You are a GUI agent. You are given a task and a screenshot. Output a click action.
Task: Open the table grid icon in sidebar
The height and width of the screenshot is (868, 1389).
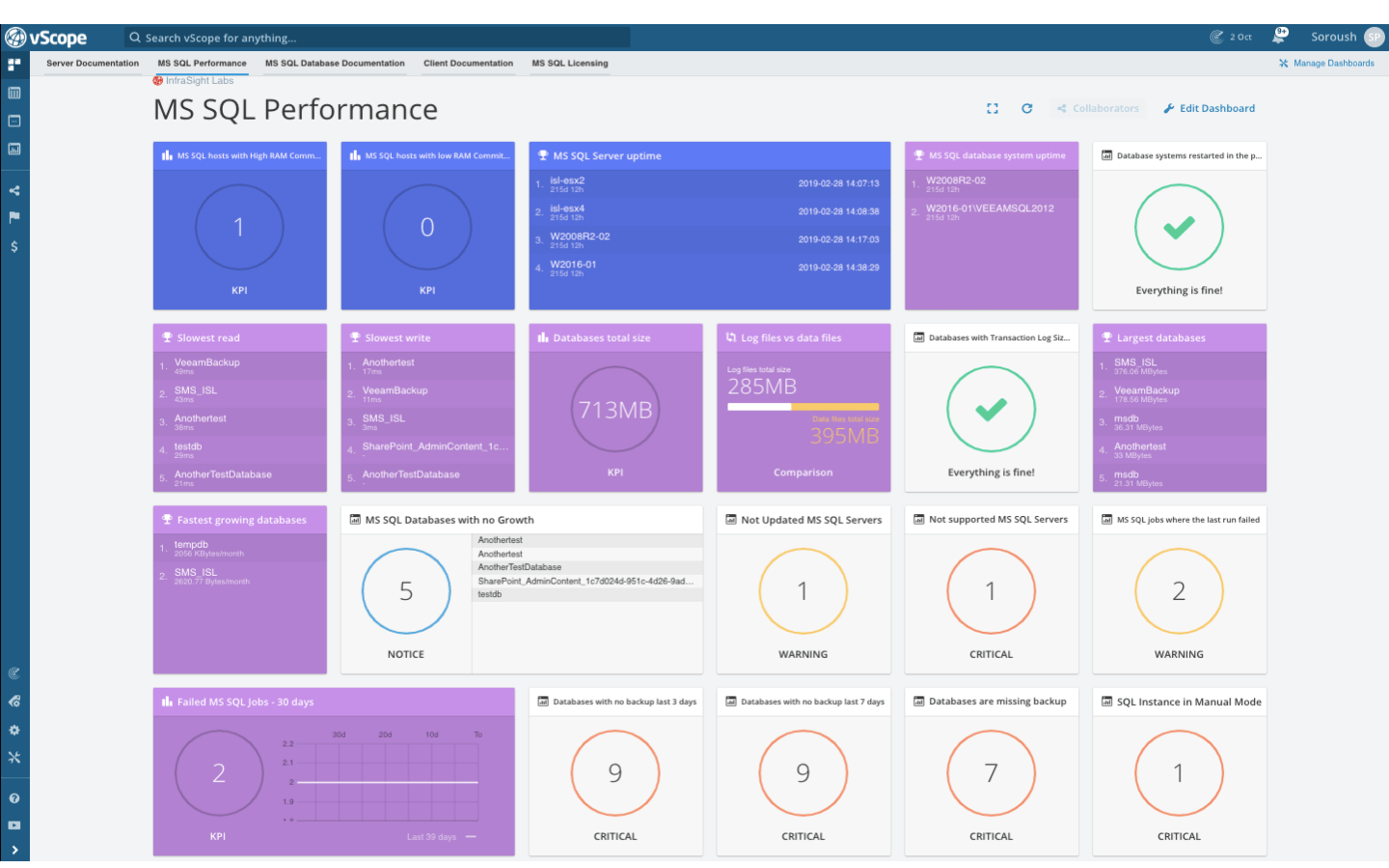tap(14, 93)
